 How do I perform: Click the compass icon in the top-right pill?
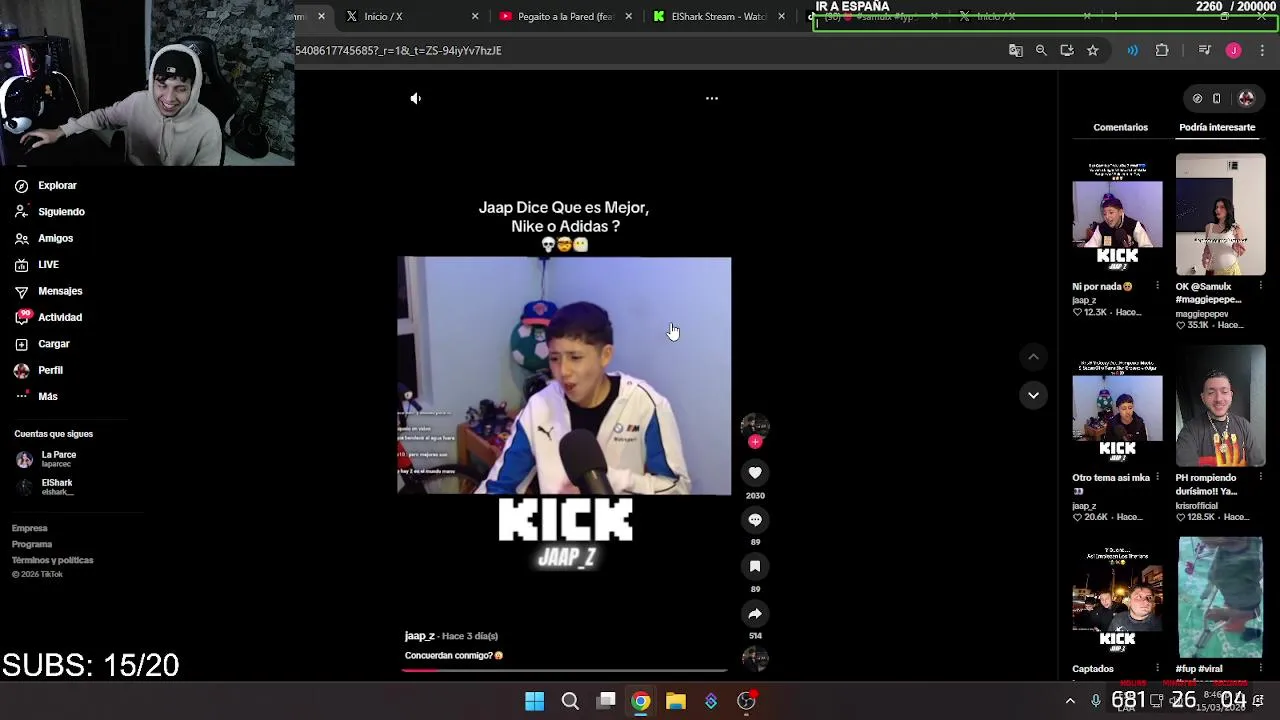1197,98
